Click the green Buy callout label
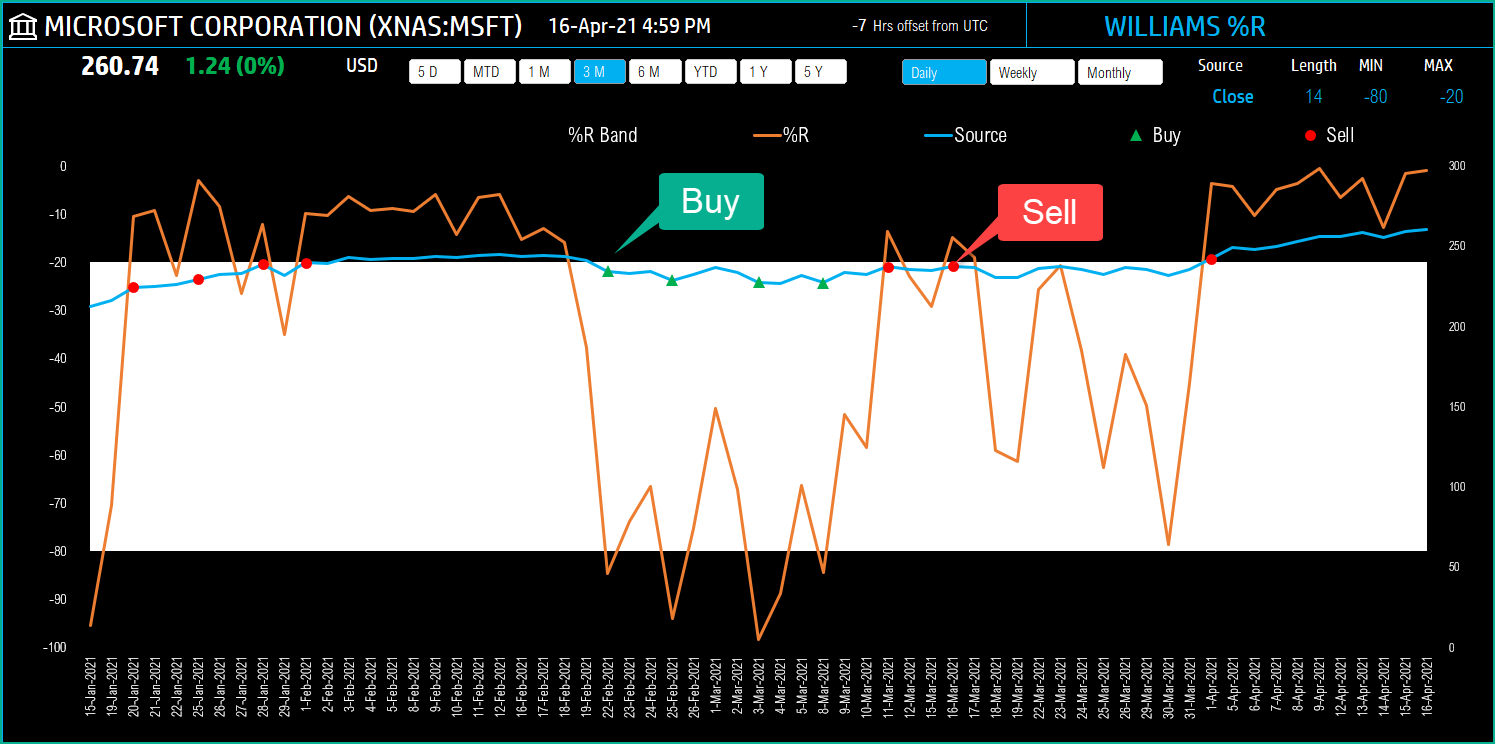This screenshot has width=1495, height=744. 710,202
